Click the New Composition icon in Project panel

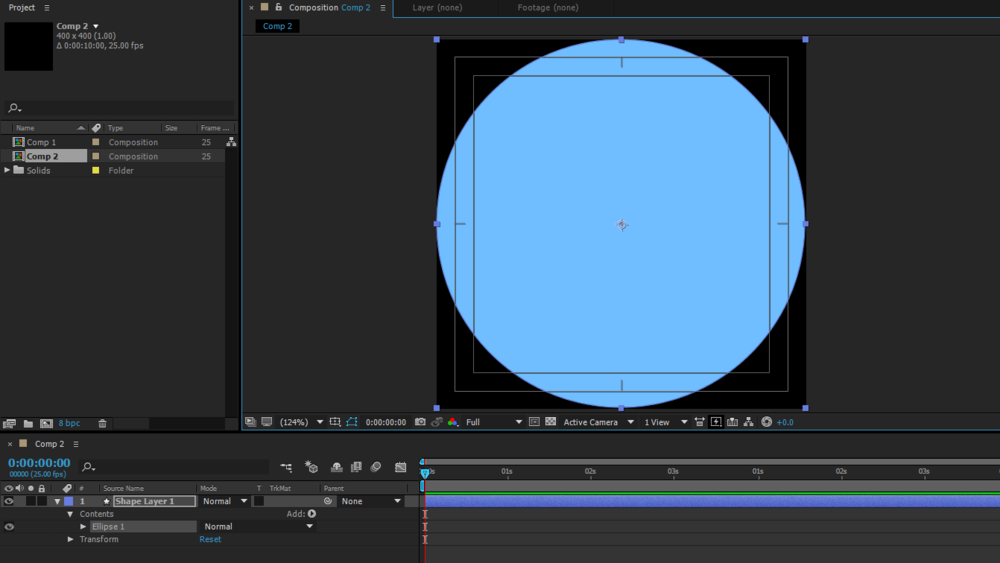(x=47, y=423)
